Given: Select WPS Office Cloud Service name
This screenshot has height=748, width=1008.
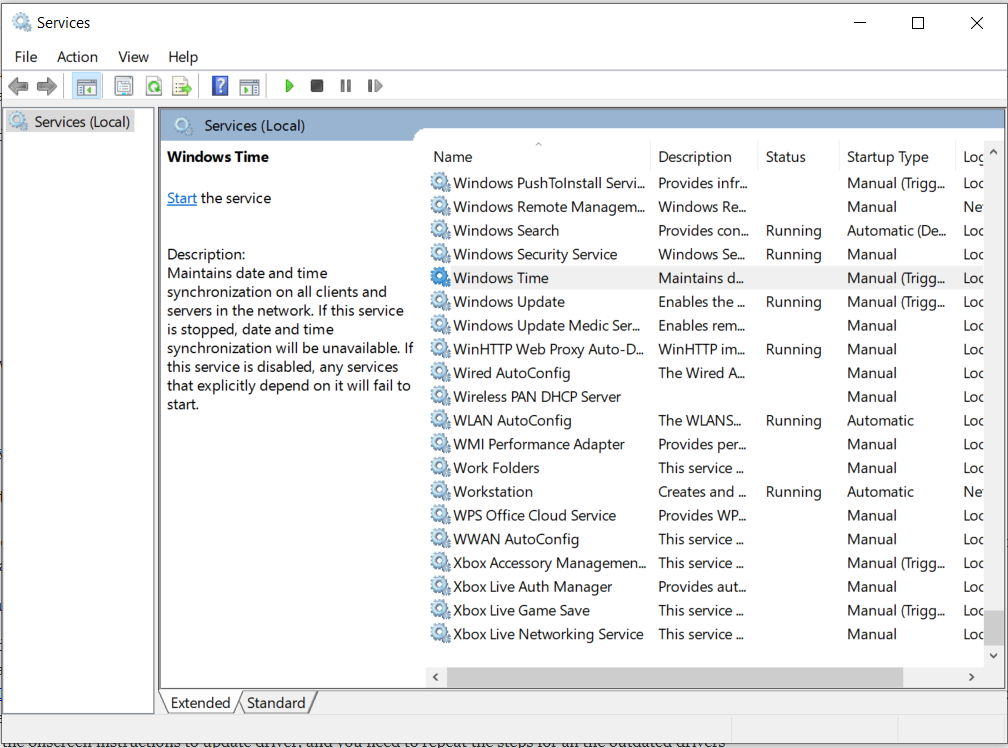Looking at the screenshot, I should (x=534, y=515).
